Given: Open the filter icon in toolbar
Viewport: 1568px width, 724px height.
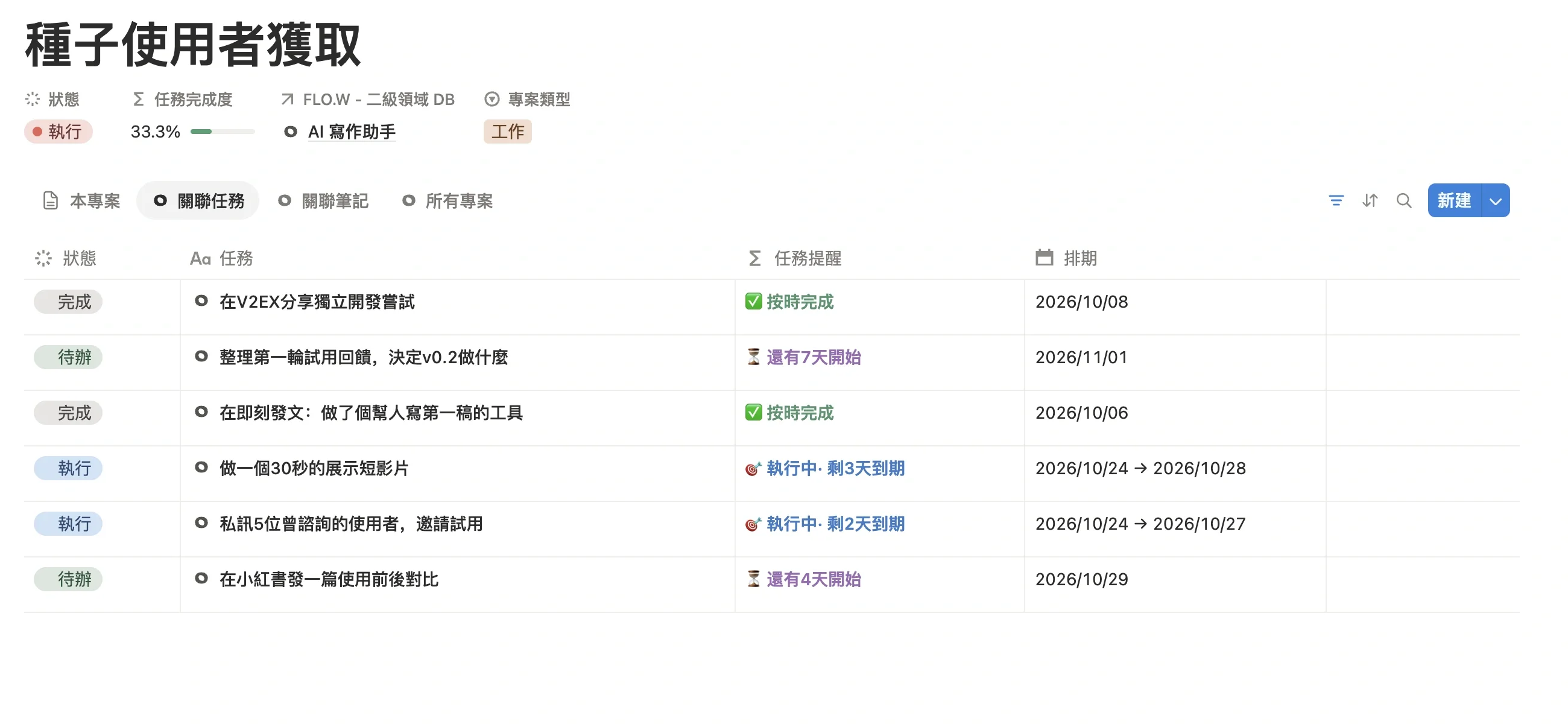Looking at the screenshot, I should 1335,200.
